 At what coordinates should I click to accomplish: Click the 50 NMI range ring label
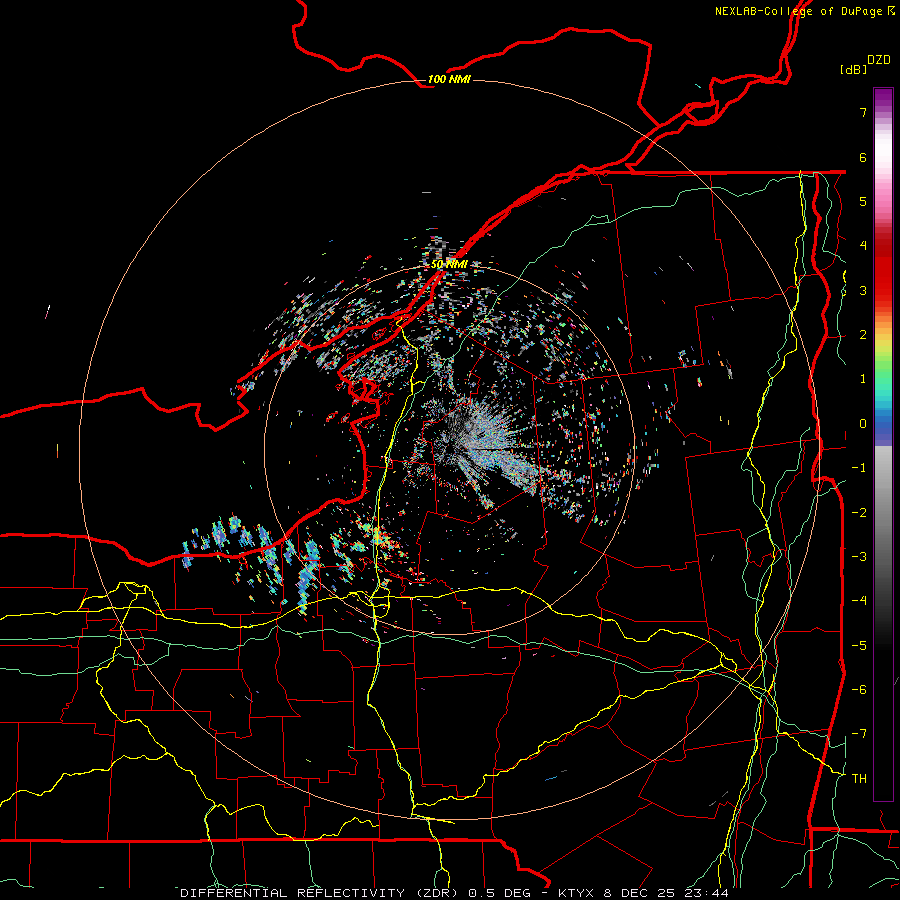[x=449, y=264]
